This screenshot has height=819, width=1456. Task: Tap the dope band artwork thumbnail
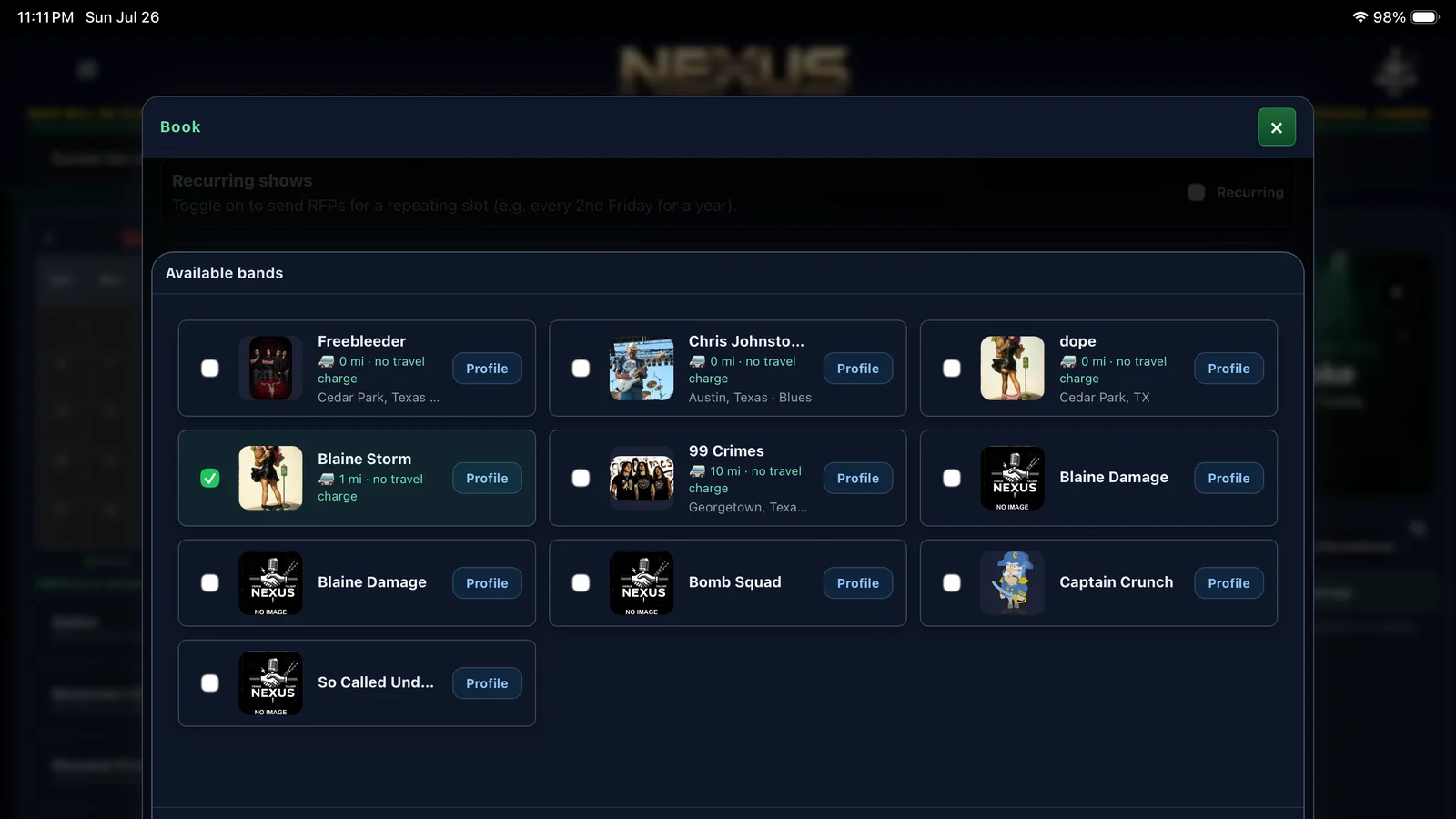pos(1012,369)
